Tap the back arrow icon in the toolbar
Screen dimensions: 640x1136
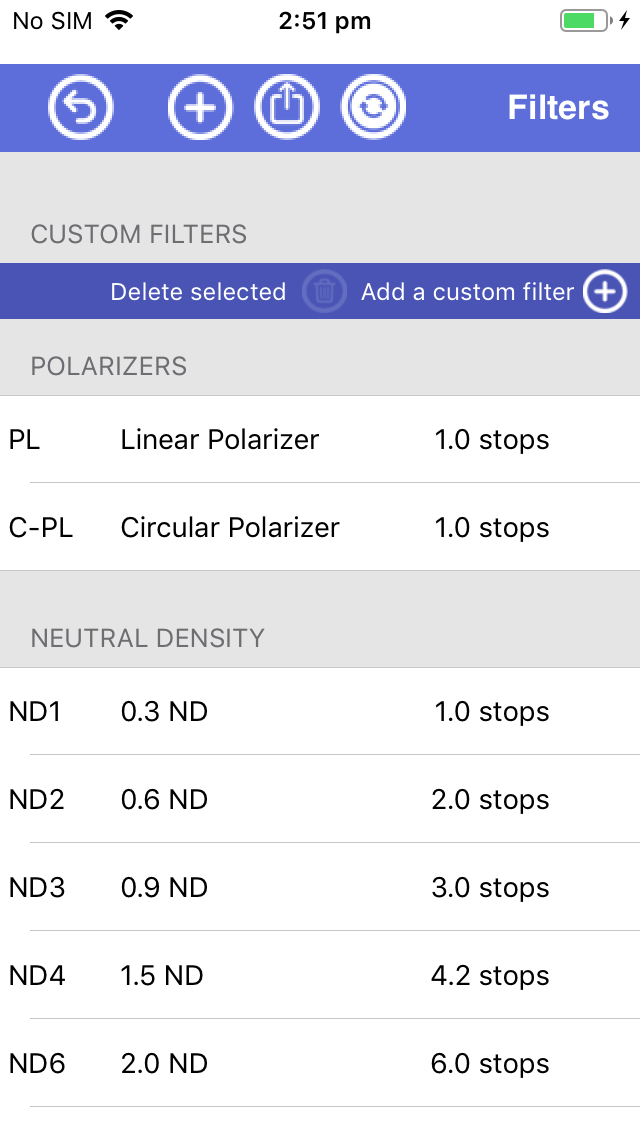pyautogui.click(x=80, y=107)
